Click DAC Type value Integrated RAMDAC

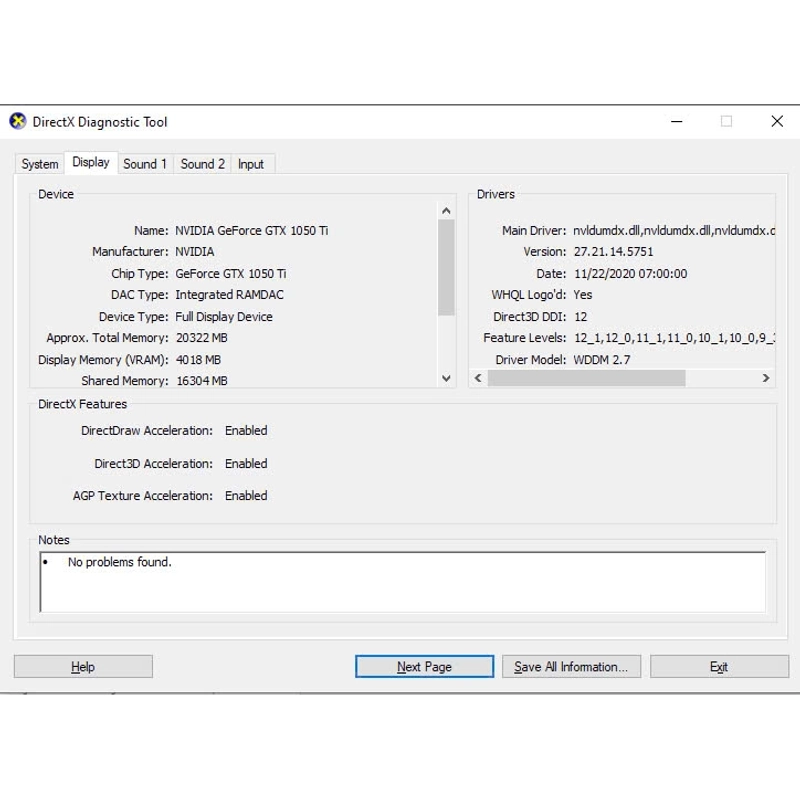tap(230, 295)
